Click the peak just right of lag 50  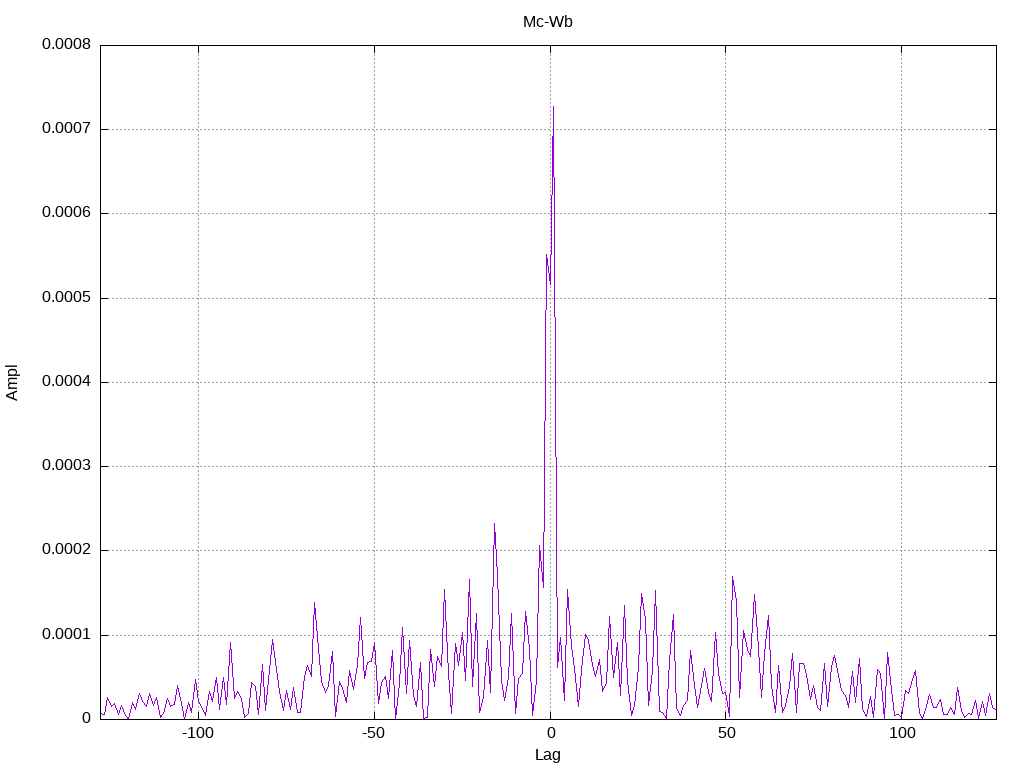tap(733, 577)
